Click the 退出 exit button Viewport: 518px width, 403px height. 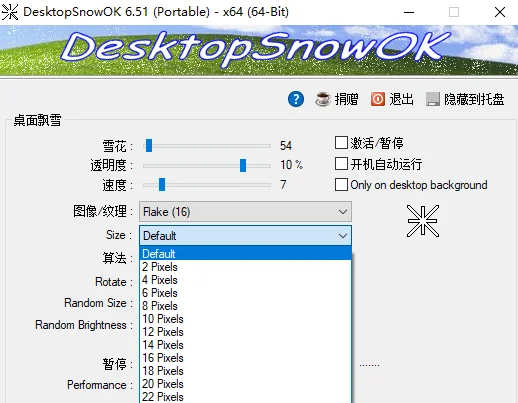click(x=392, y=99)
